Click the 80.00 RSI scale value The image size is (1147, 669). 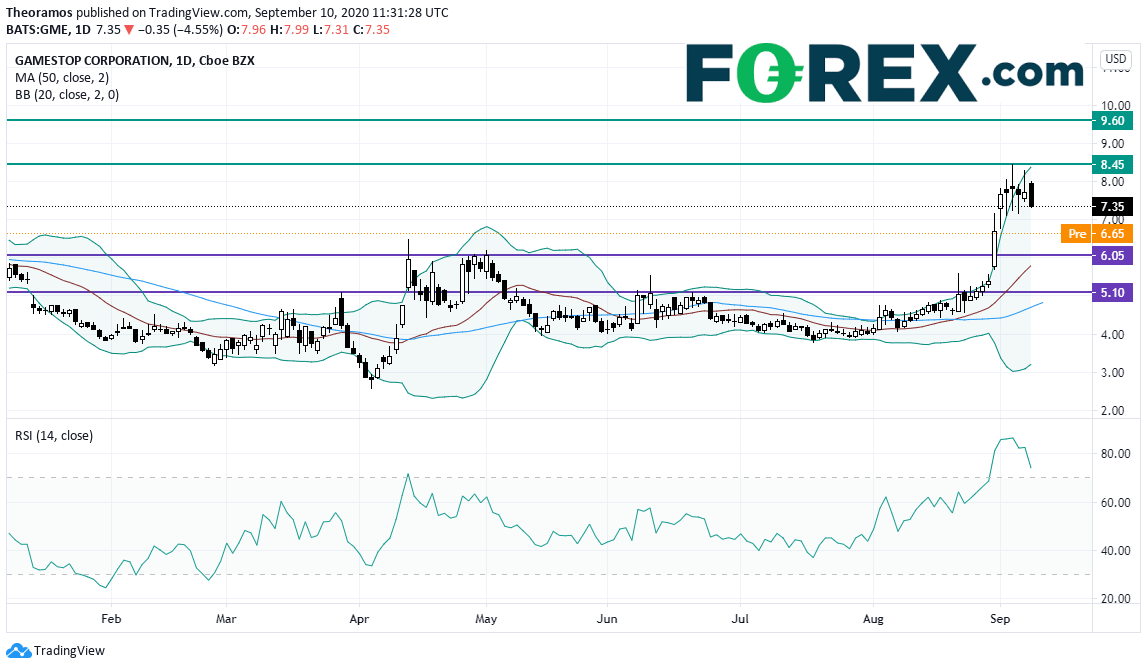click(x=1116, y=454)
